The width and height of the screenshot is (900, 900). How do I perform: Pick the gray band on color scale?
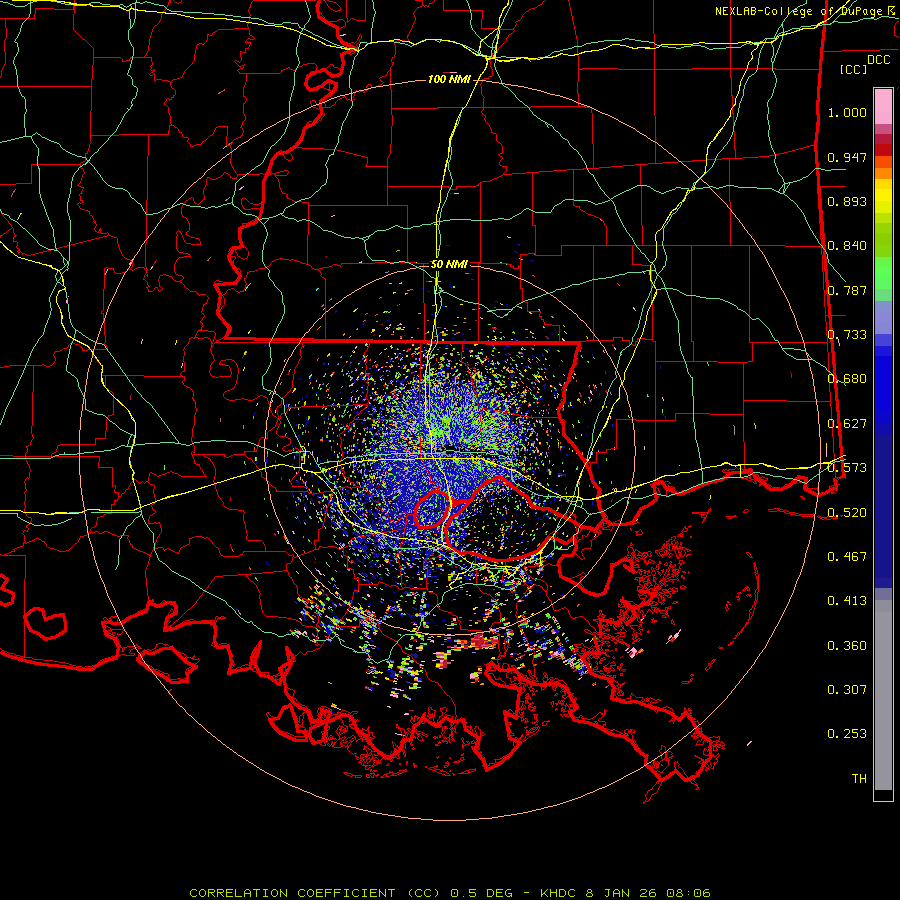(x=883, y=695)
